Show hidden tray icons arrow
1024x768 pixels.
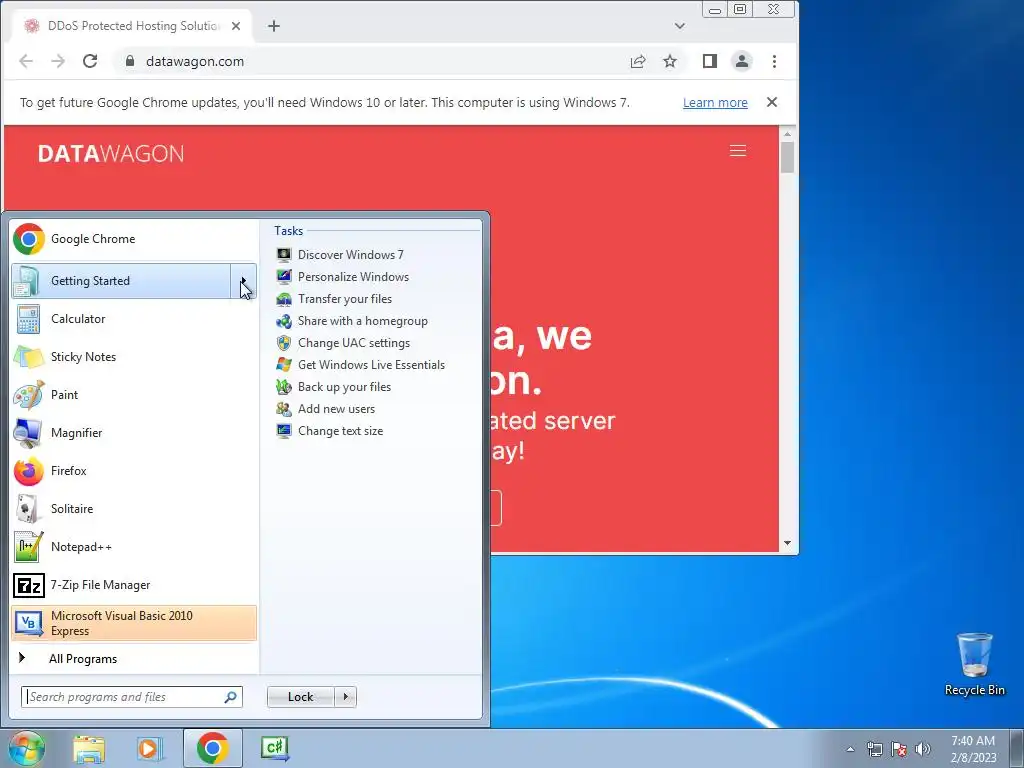point(850,749)
